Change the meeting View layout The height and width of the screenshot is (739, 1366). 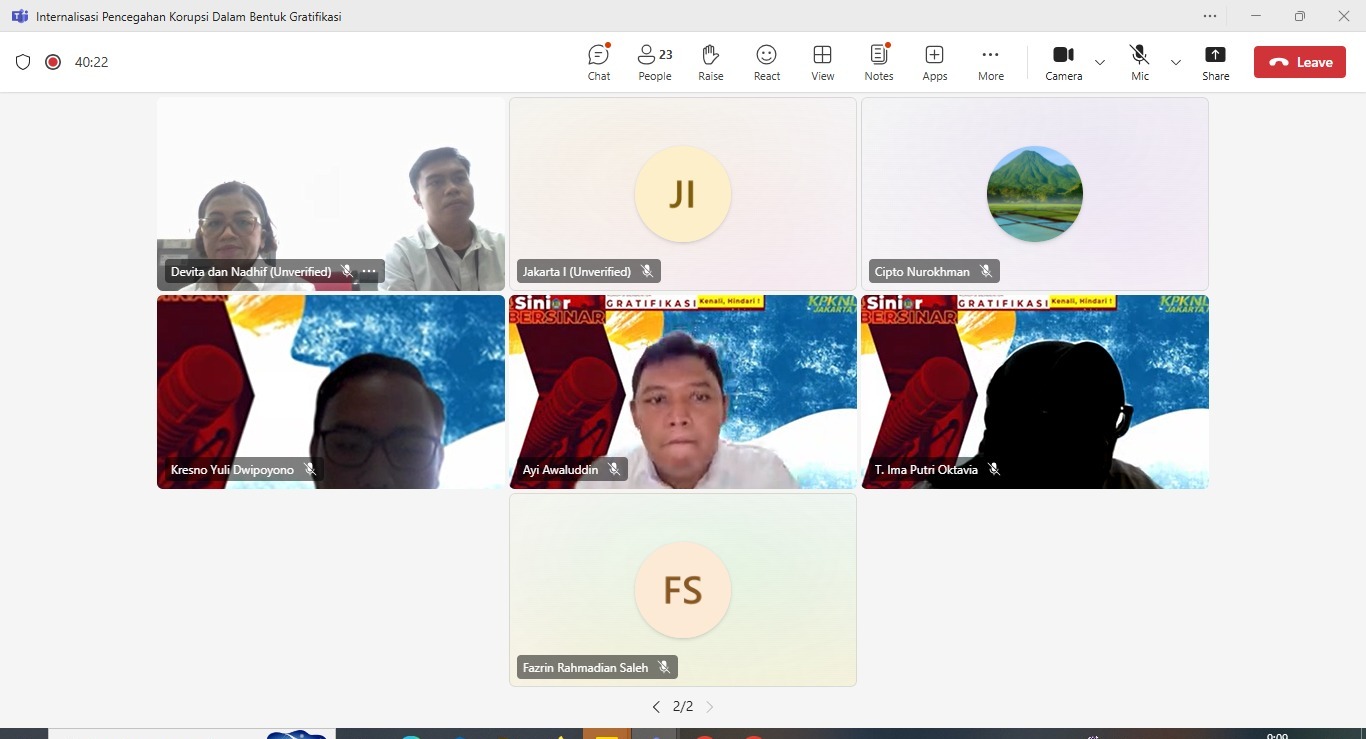click(x=823, y=62)
